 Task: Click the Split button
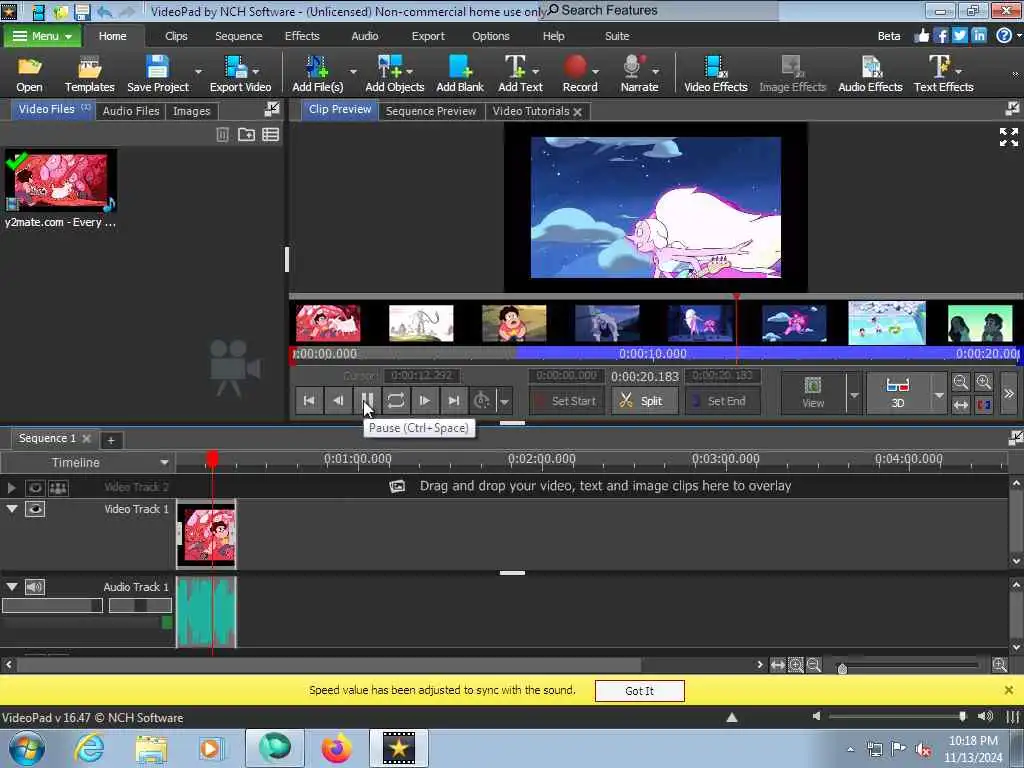coord(644,400)
